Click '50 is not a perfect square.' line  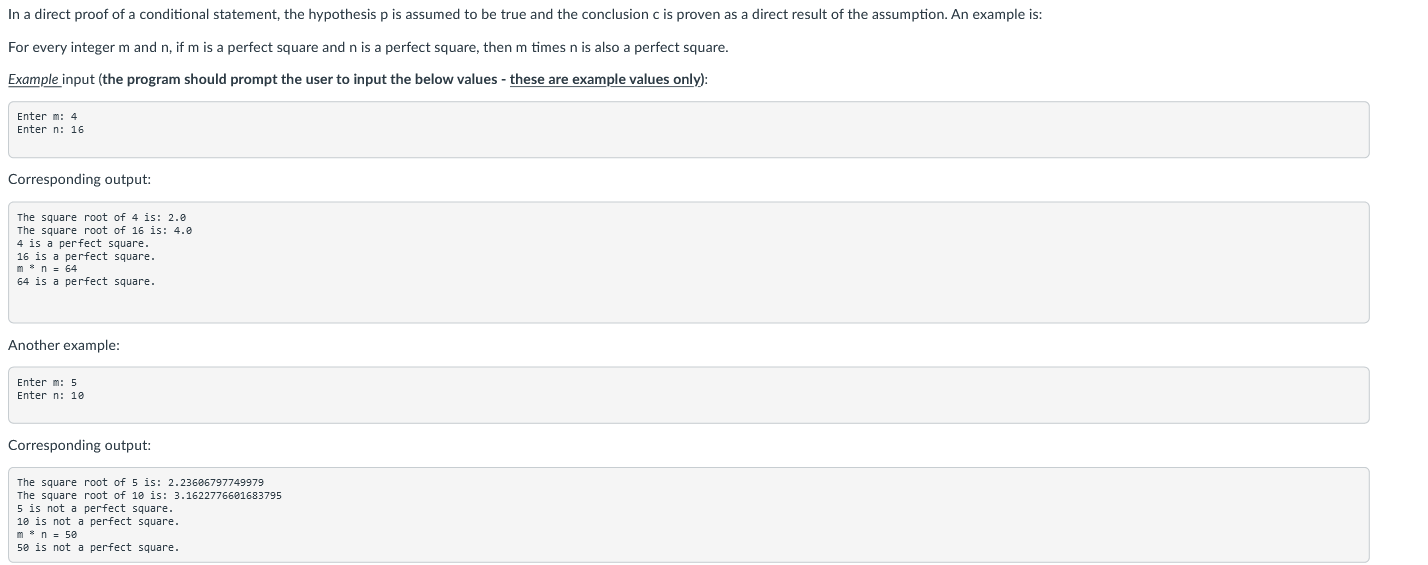(x=98, y=547)
